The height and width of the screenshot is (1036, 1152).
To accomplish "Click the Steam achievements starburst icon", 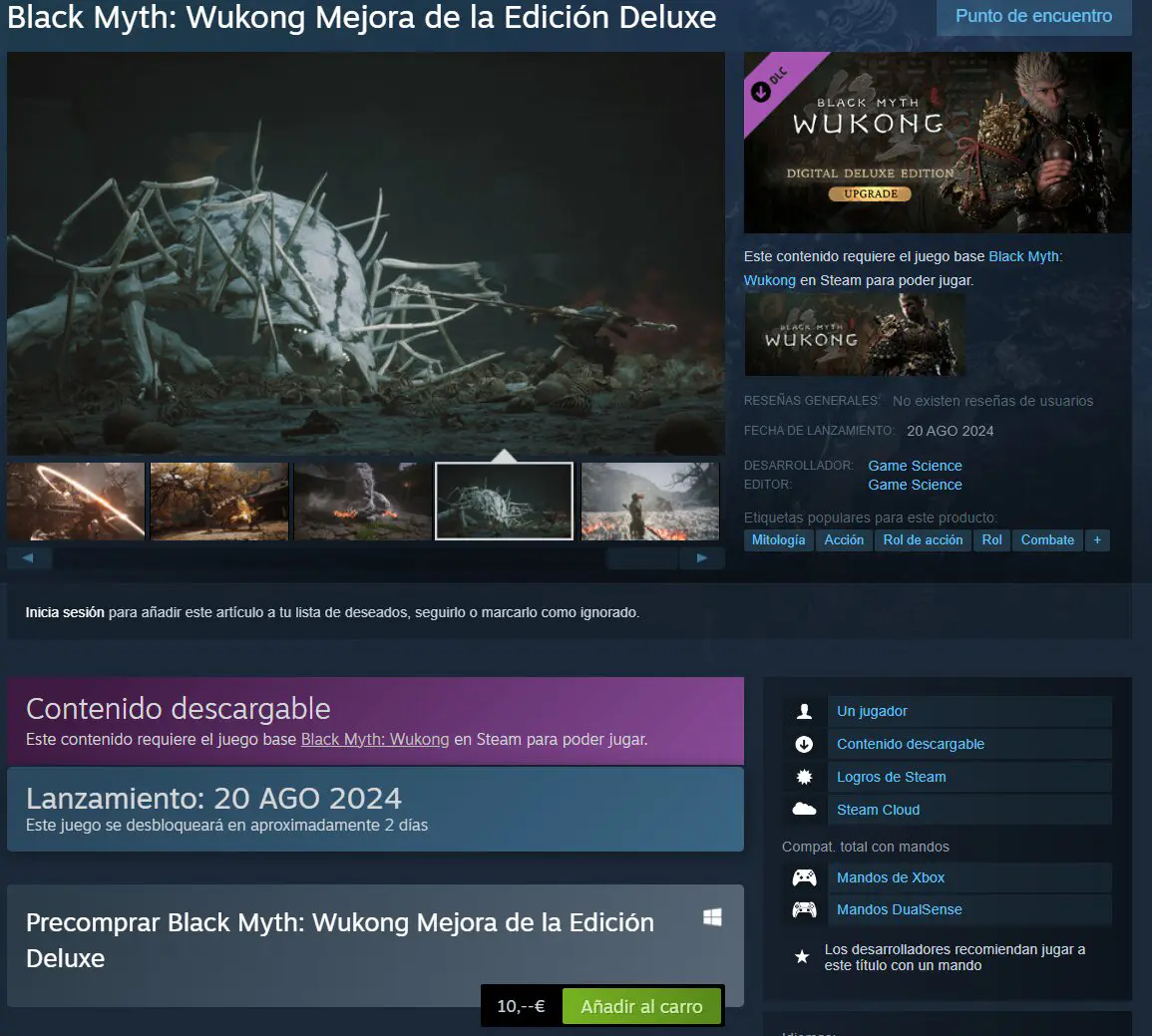I will click(805, 777).
